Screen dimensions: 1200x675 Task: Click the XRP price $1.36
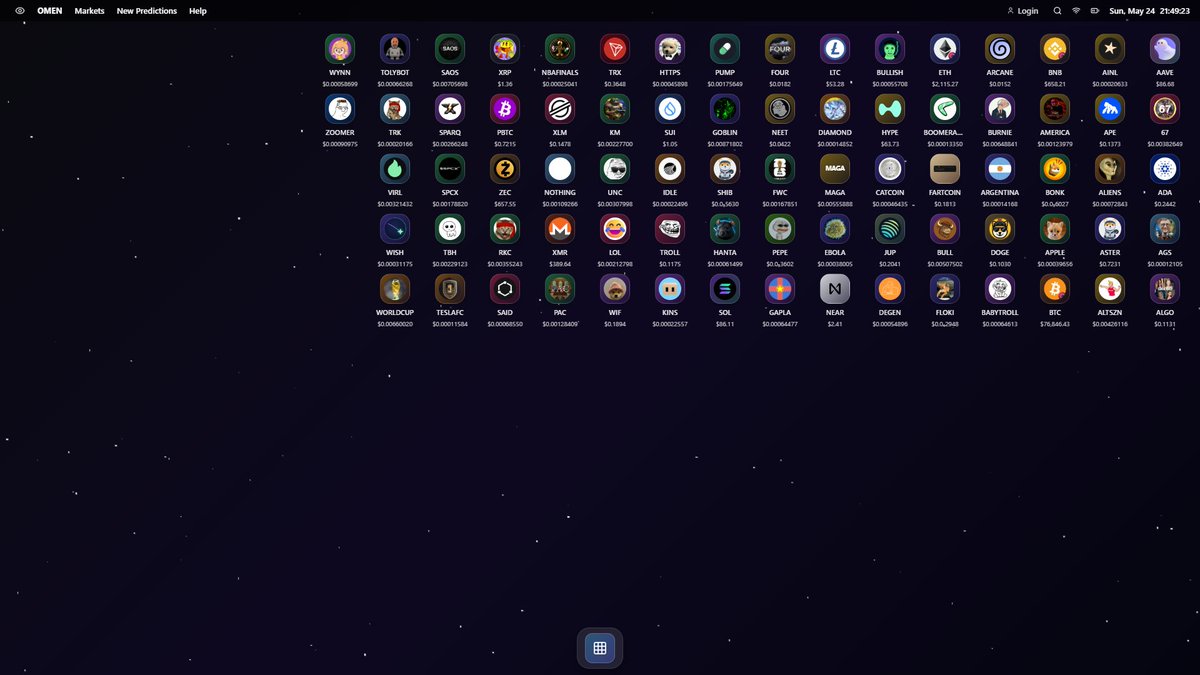[505, 84]
